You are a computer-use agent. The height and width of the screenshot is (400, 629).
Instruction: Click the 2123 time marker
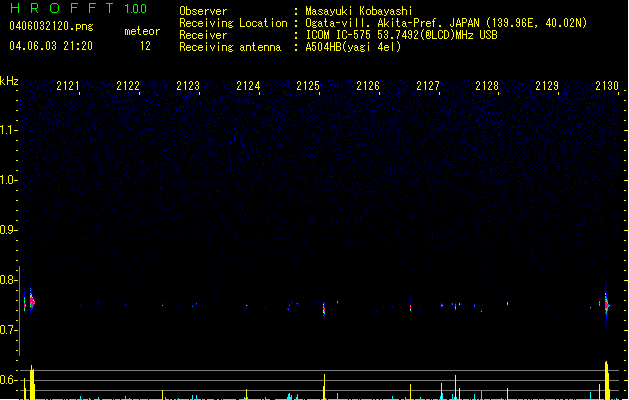188,86
